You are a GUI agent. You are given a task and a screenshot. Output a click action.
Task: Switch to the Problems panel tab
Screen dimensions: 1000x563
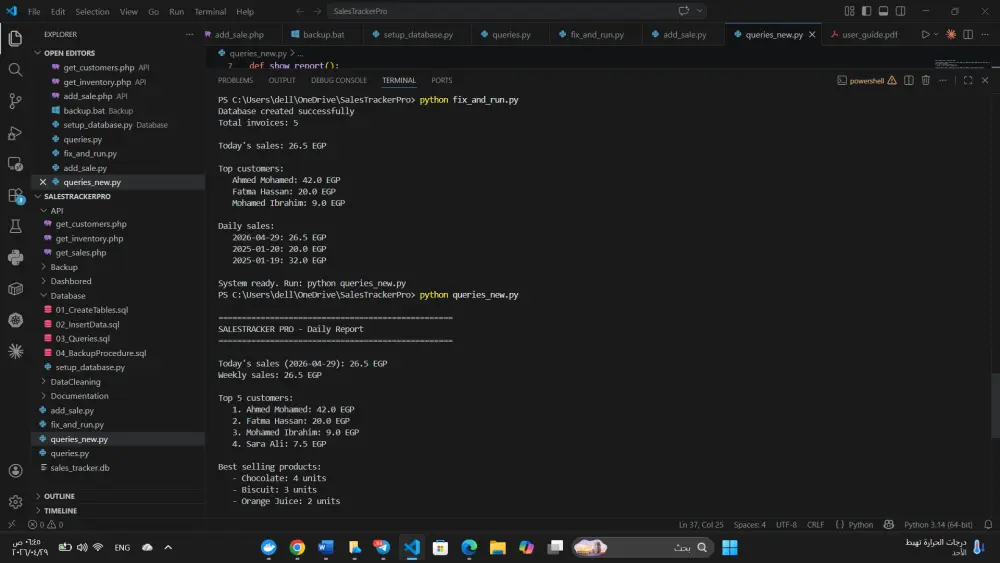pyautogui.click(x=235, y=80)
